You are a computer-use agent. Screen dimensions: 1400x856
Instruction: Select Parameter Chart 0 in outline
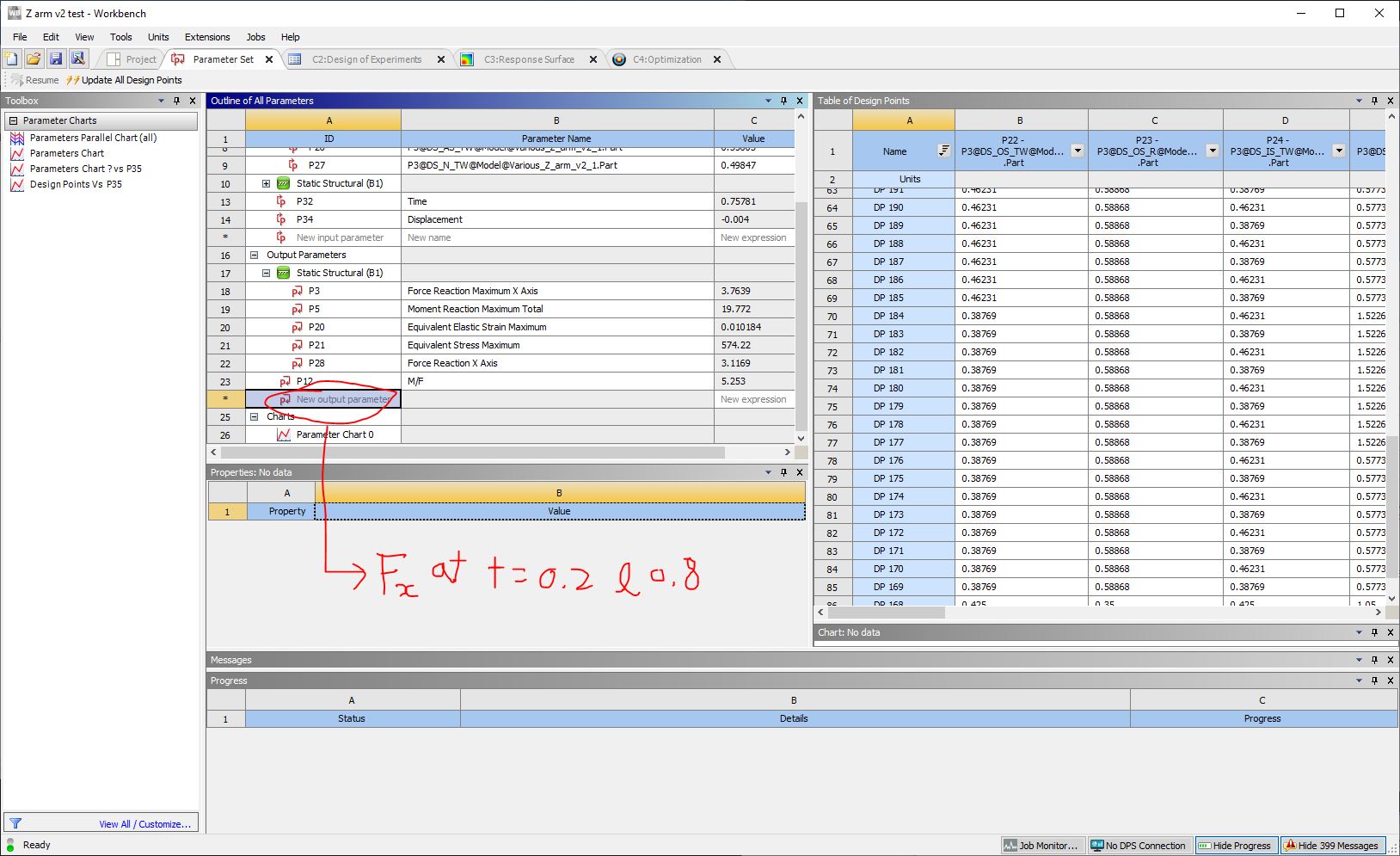click(335, 434)
